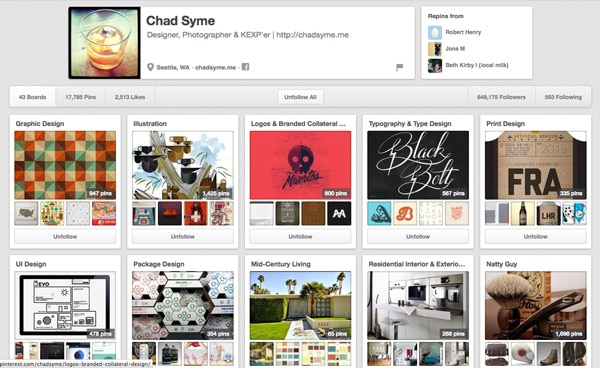Select the USA map thumbnail in Graphic Design

(x=26, y=213)
